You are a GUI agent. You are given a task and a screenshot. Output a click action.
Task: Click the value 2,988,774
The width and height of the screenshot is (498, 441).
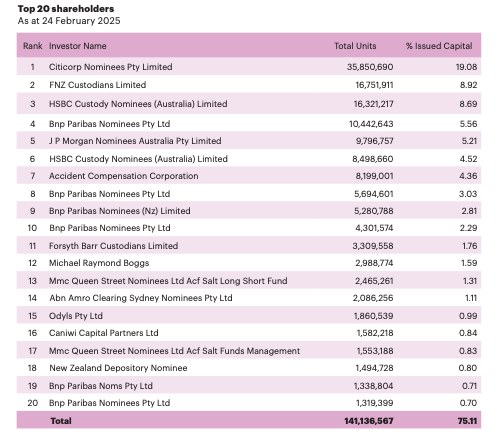point(374,263)
